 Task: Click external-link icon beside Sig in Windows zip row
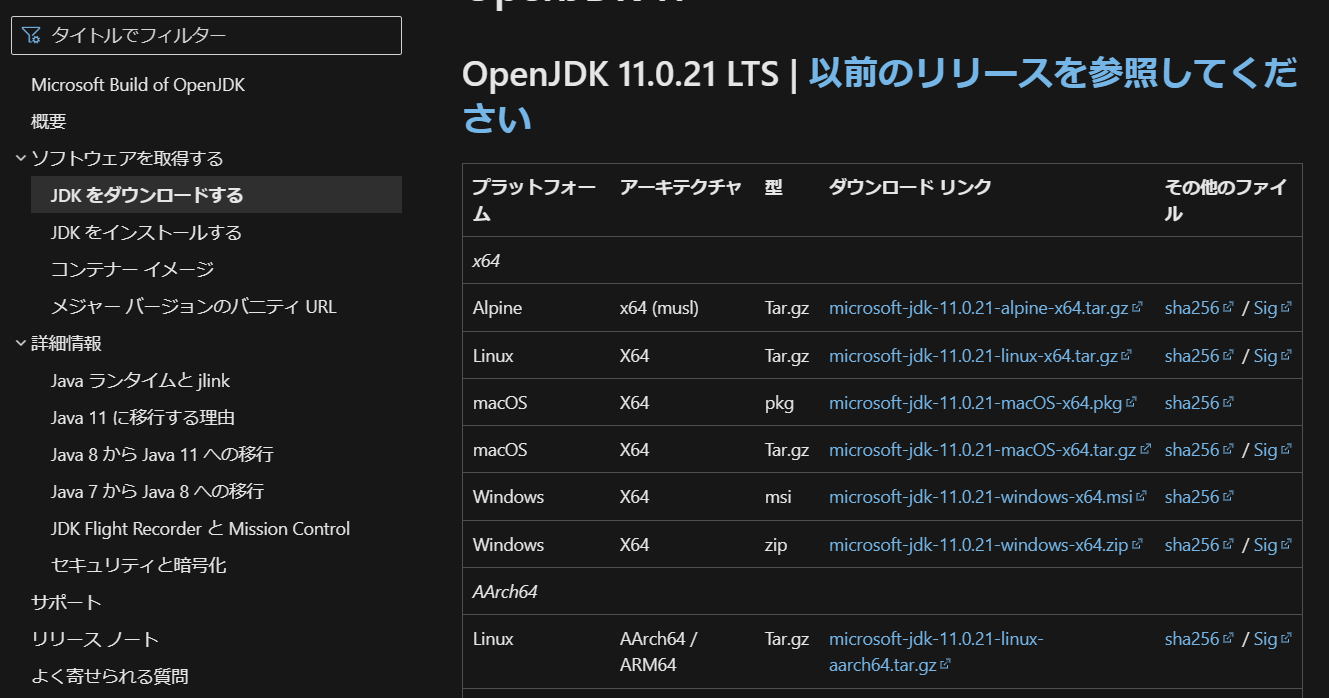pos(1286,545)
